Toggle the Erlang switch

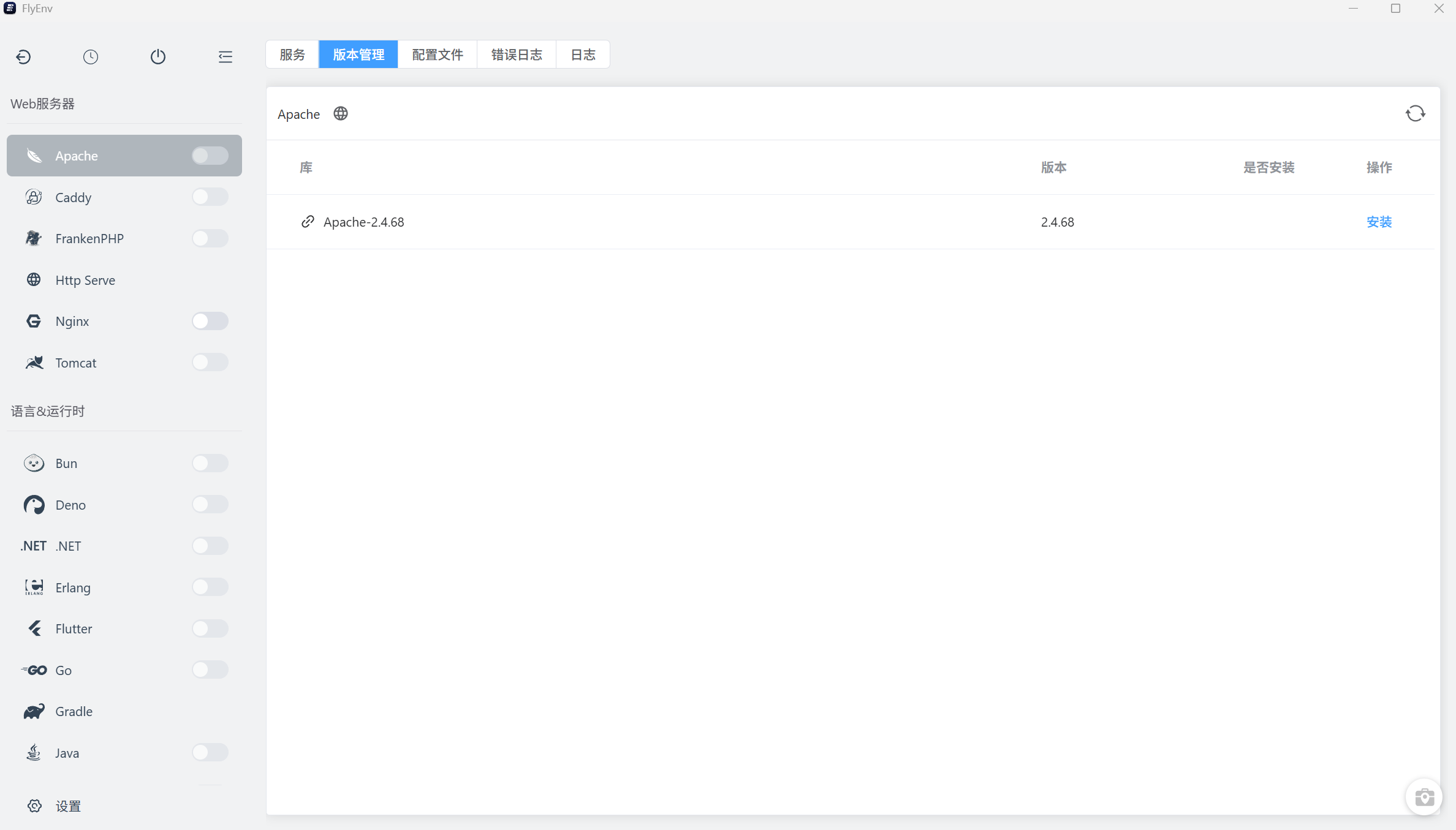(x=210, y=587)
